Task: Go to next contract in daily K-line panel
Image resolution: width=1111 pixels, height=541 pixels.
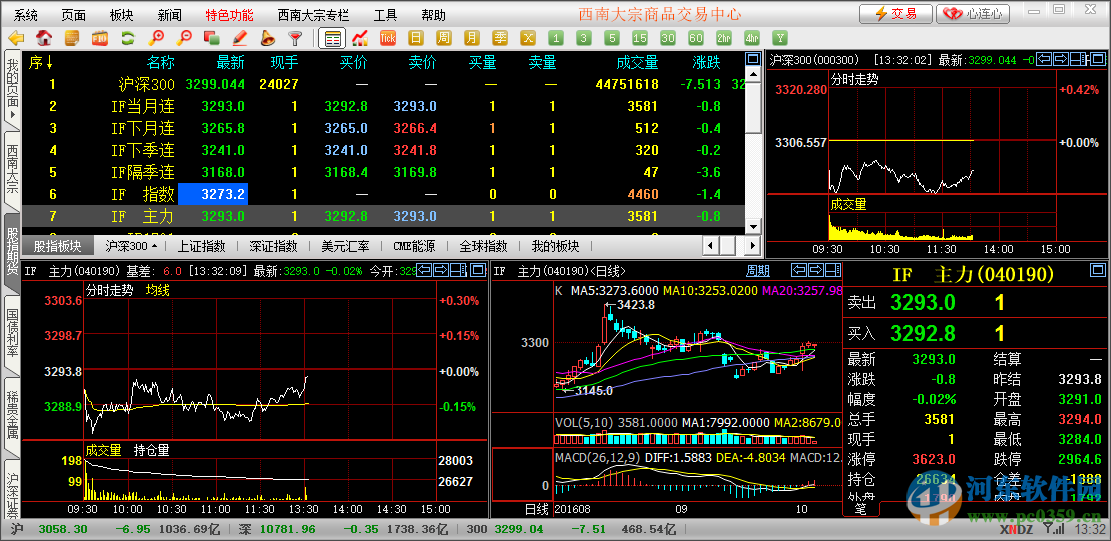Action: [816, 269]
